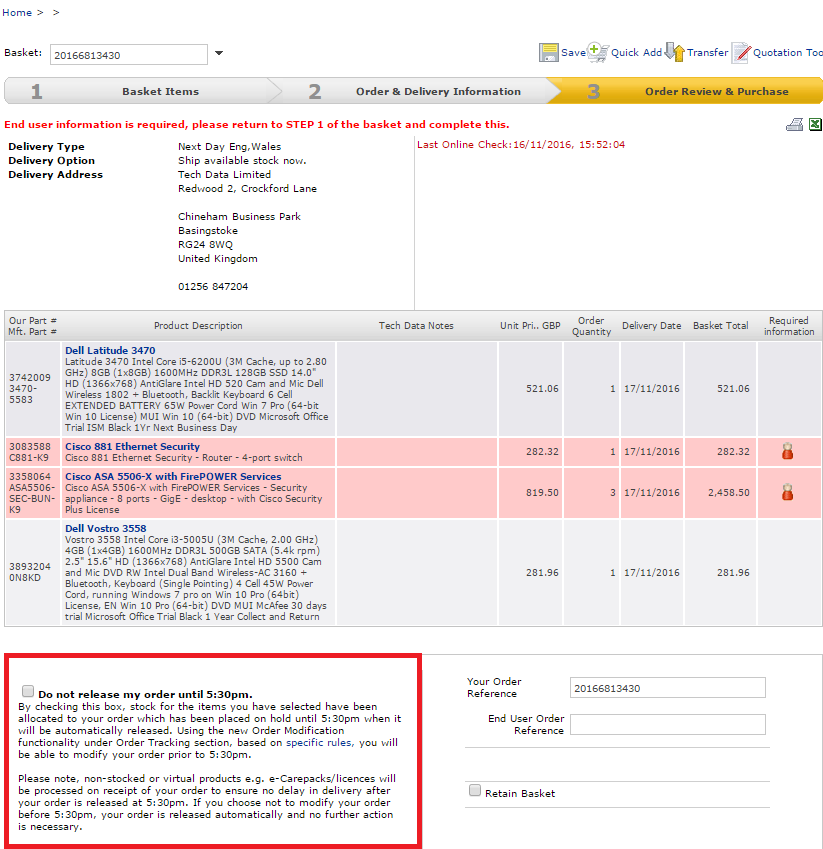Open the Quotation Tool notepad icon

click(741, 53)
